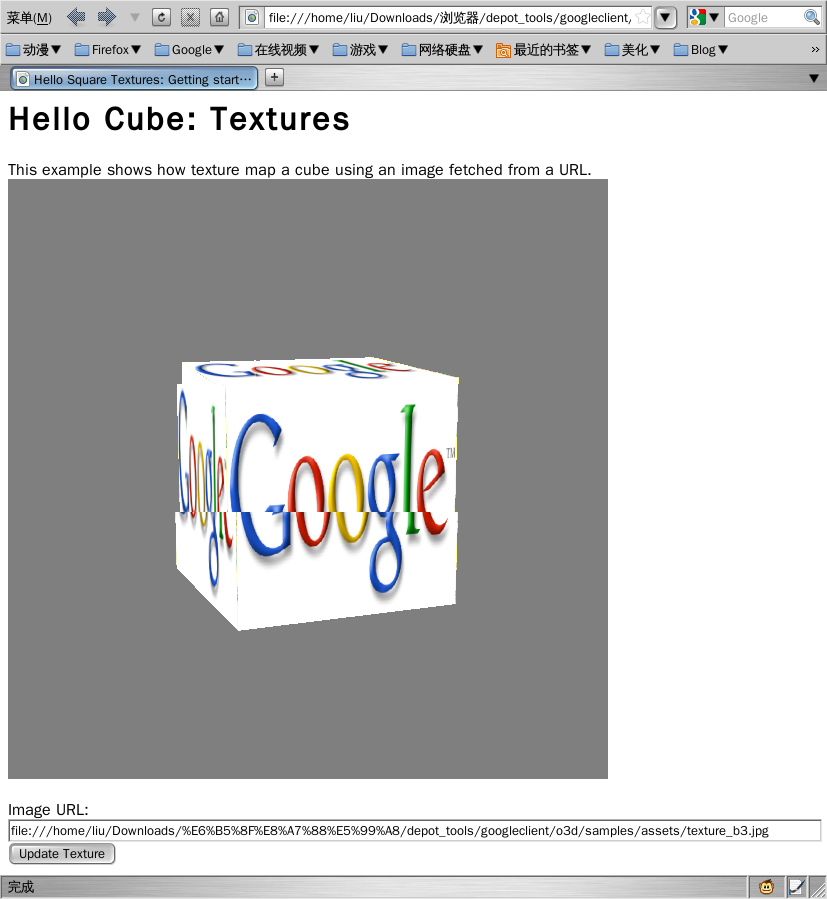Click the site identity icon in address bar

tap(252, 18)
